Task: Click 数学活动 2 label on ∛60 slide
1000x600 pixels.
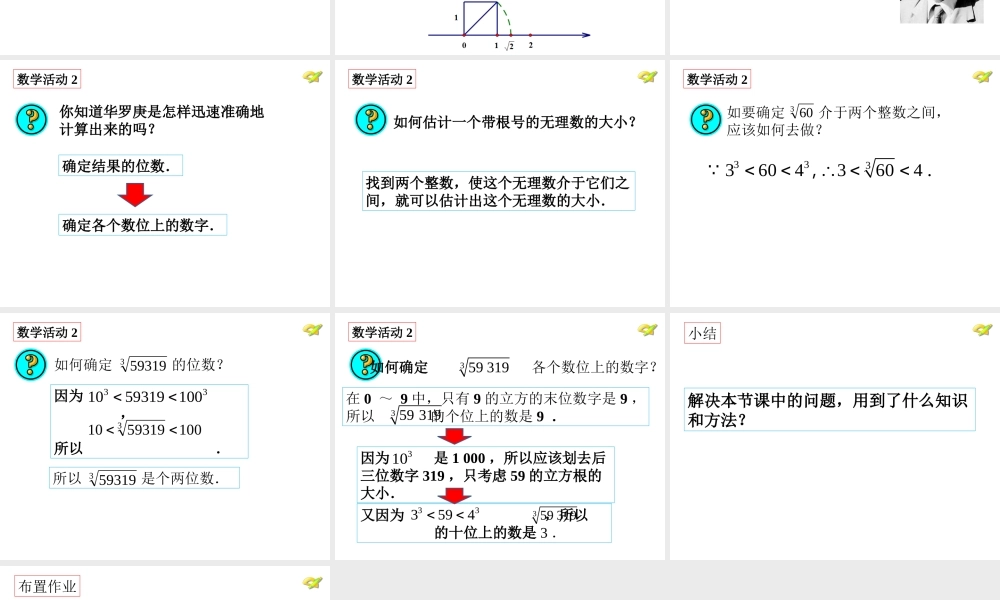Action: [x=717, y=79]
